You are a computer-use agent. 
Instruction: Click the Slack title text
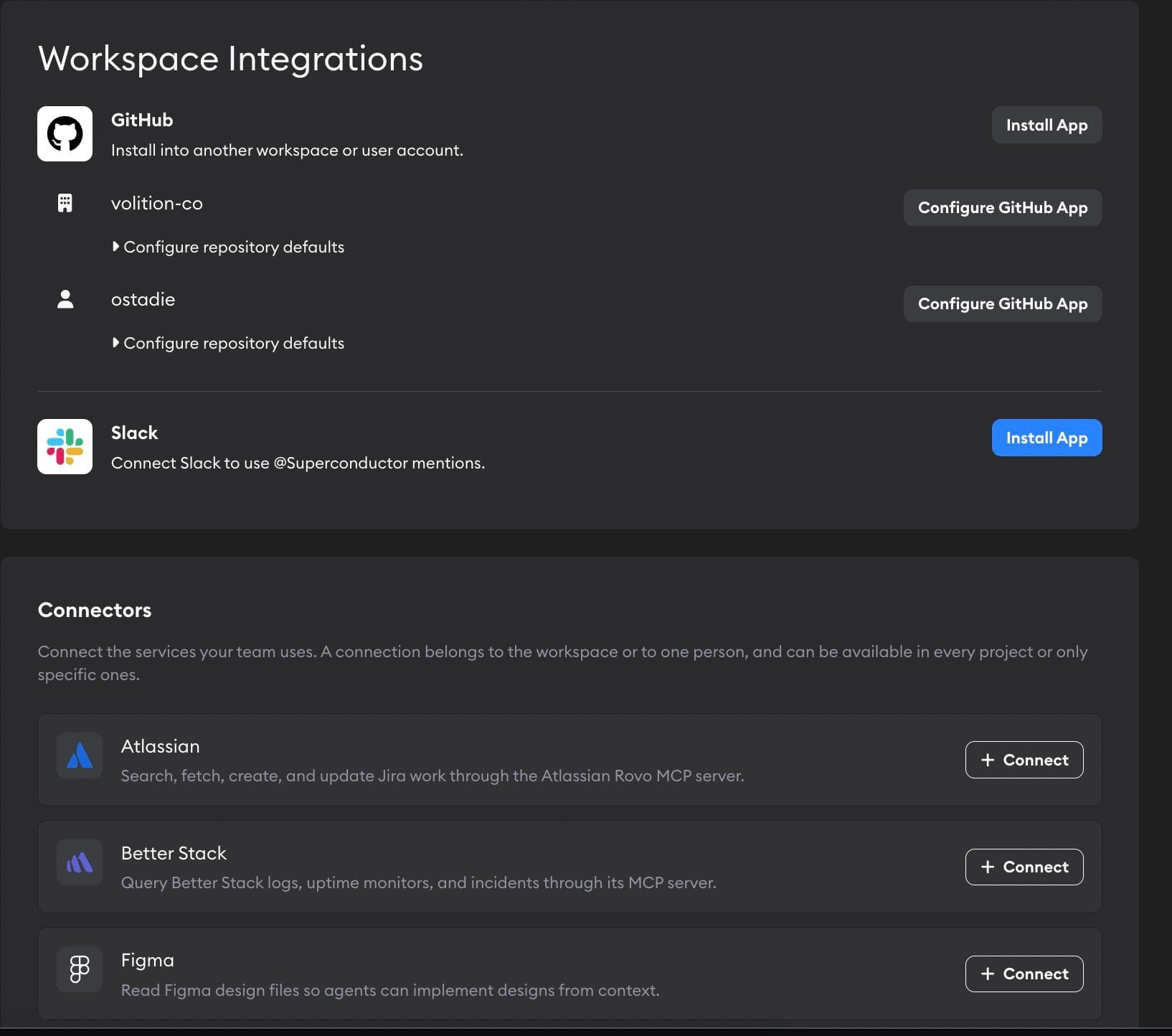[x=134, y=433]
